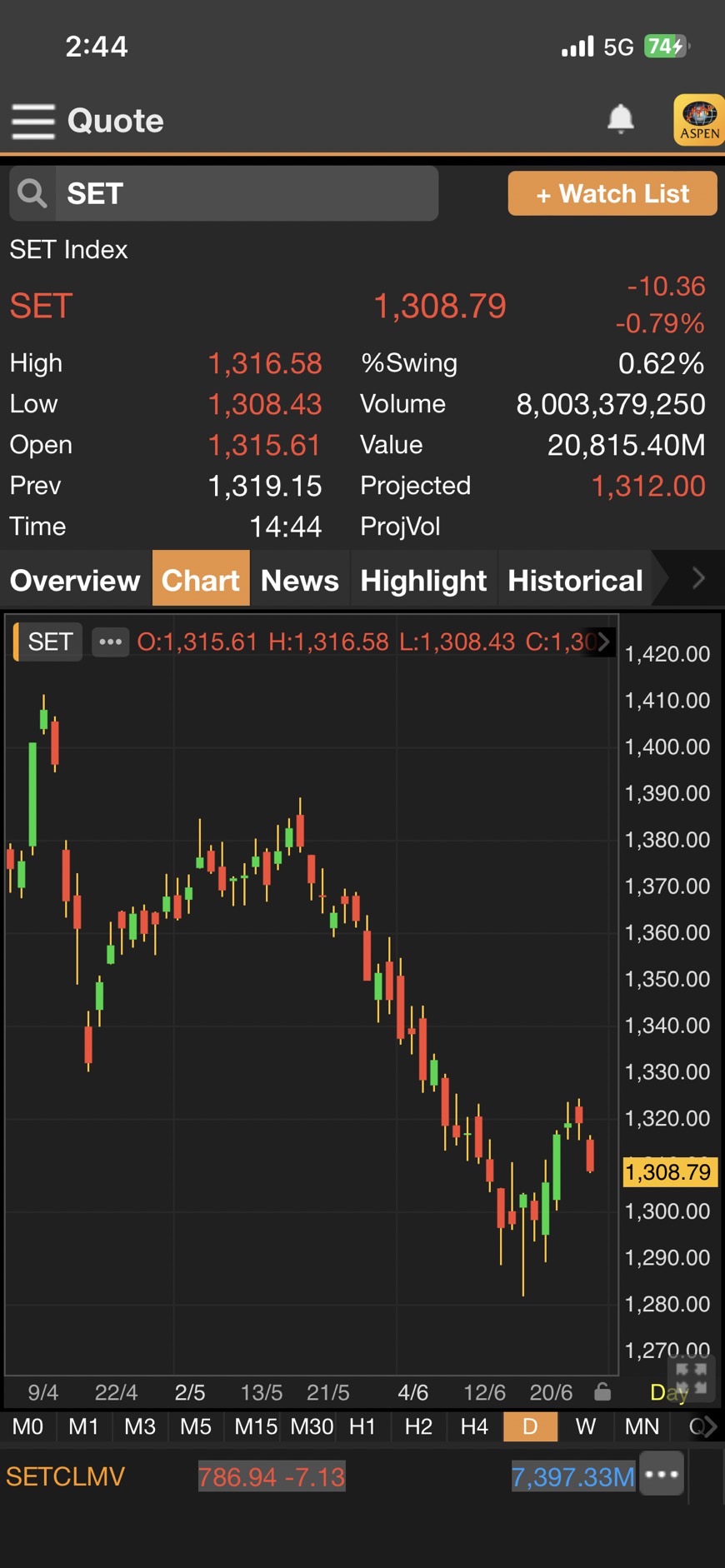The image size is (725, 1568).
Task: Open Historical tab
Action: point(575,580)
